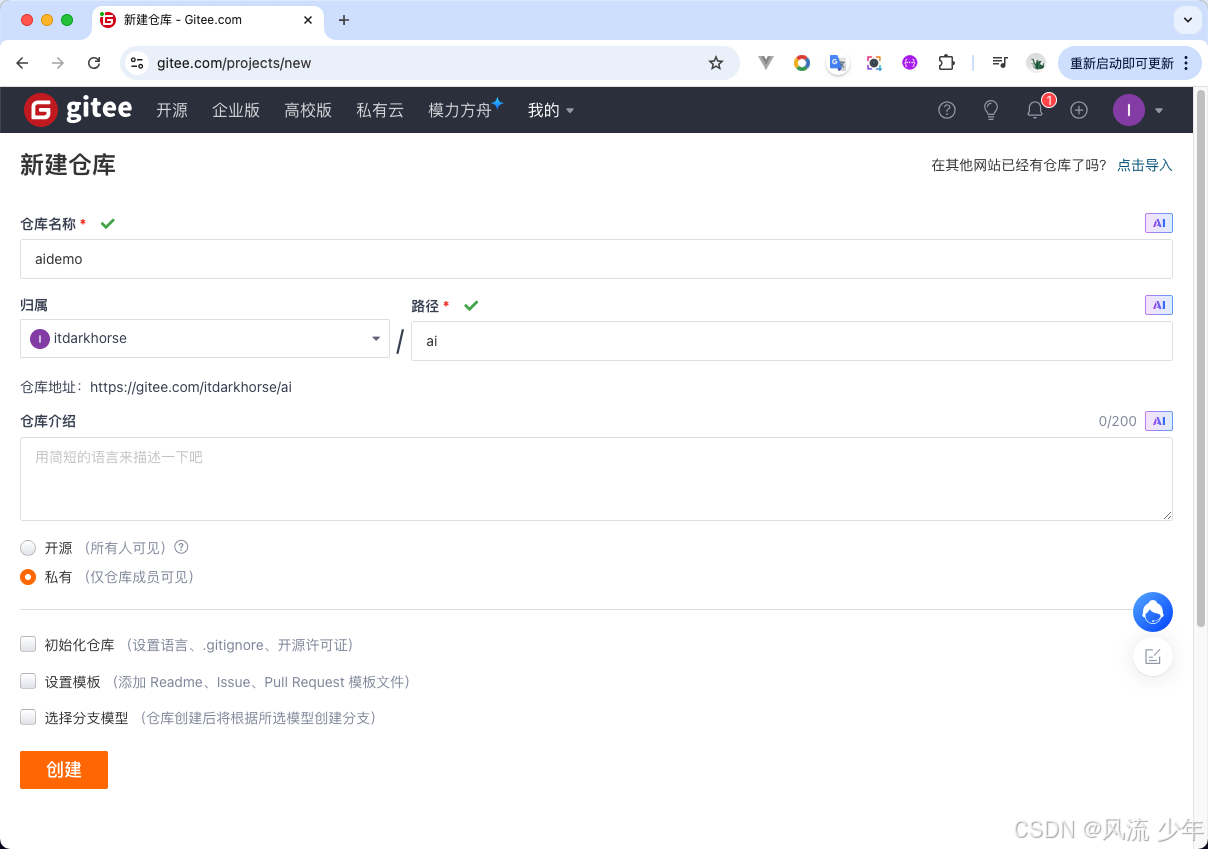Open the 企业版 nav item
The image size is (1208, 849).
pyautogui.click(x=236, y=110)
